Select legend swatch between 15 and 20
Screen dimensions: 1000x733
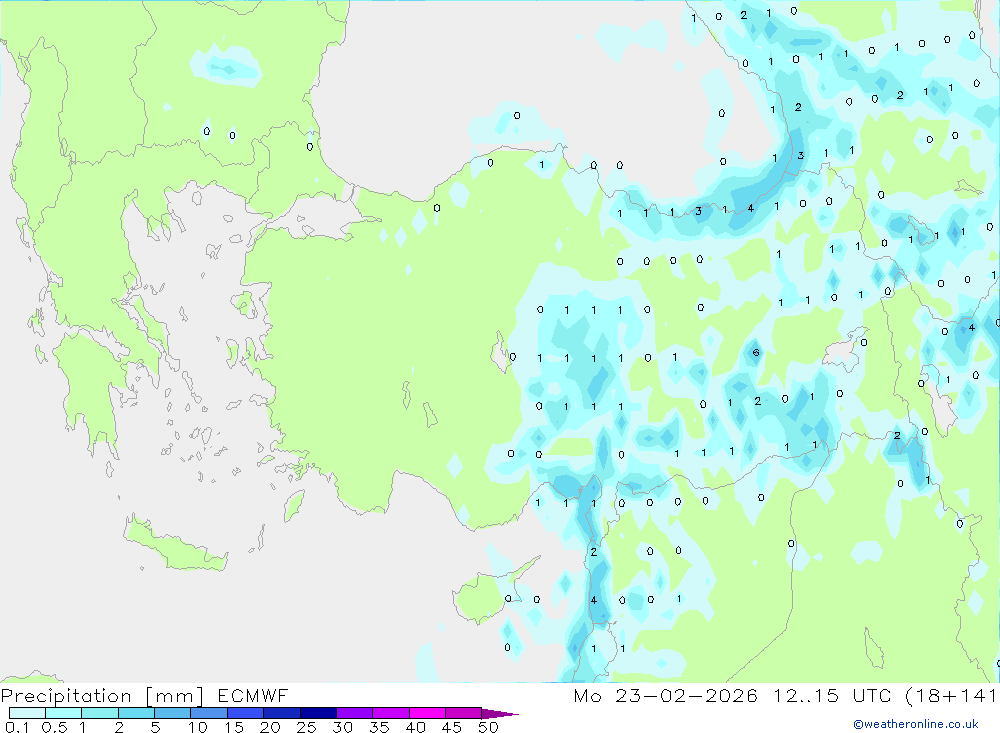[246, 713]
